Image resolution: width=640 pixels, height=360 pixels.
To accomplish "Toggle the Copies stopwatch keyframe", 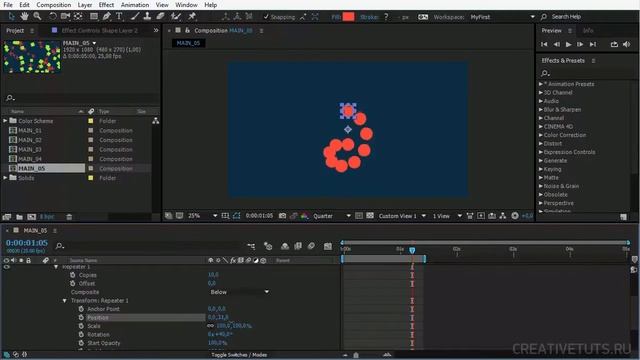I will coord(72,275).
